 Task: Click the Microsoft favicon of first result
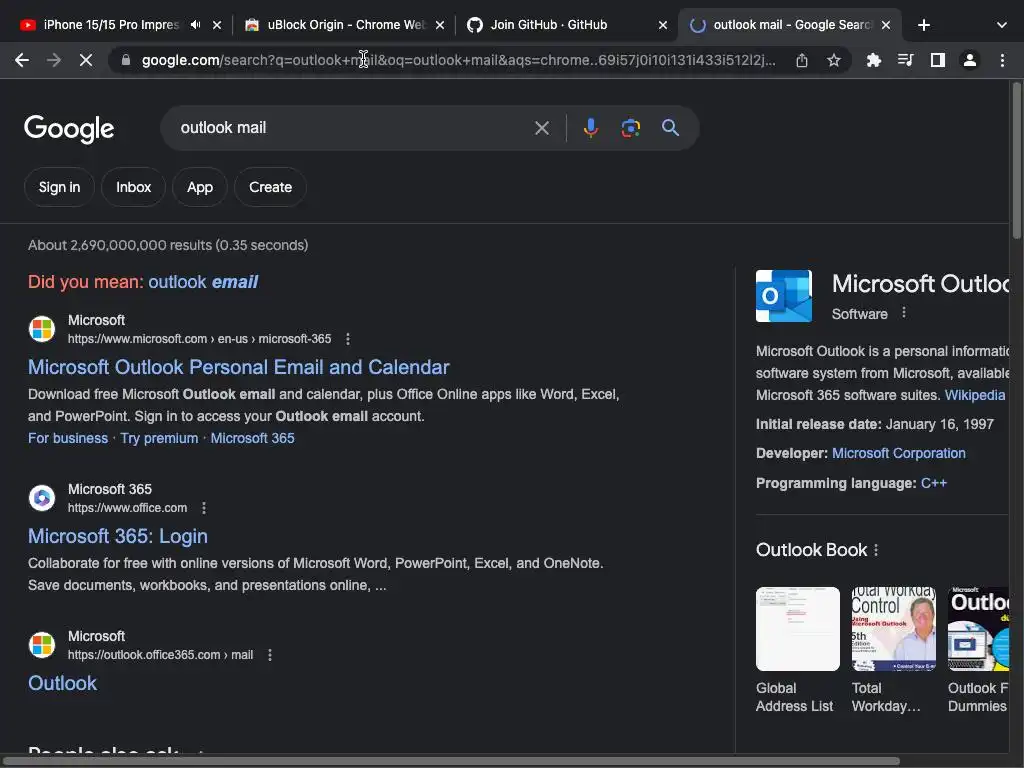tap(42, 328)
